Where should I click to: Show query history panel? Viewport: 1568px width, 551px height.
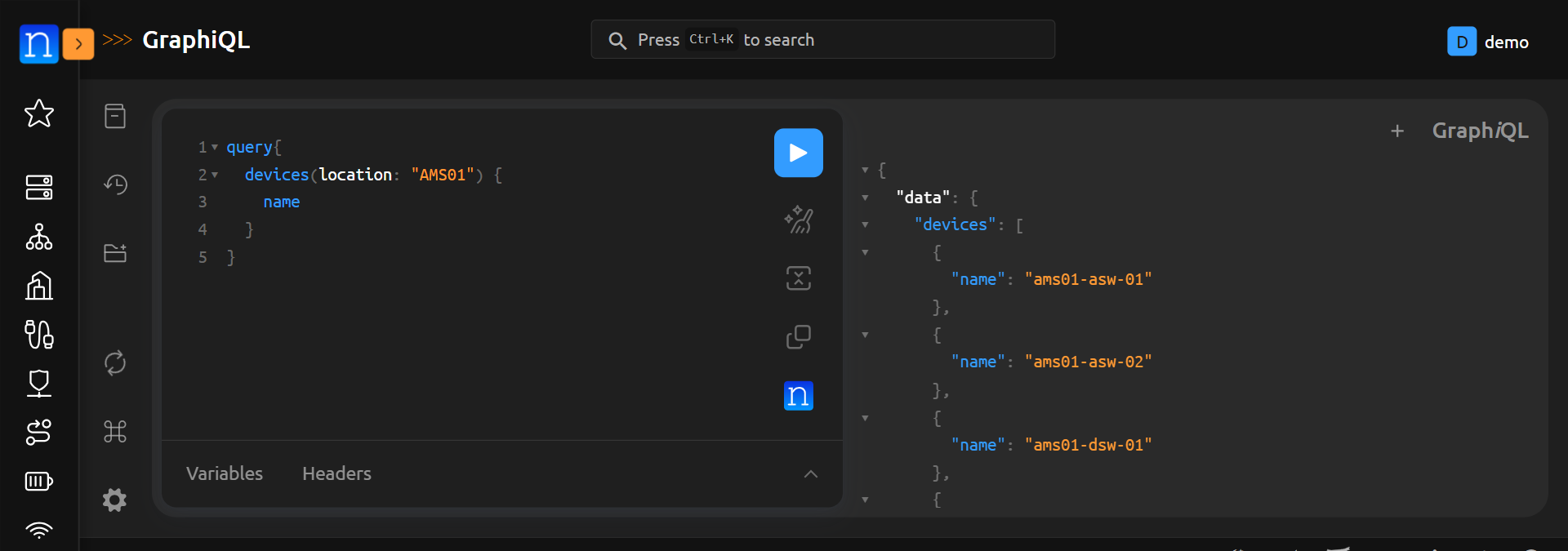click(115, 184)
